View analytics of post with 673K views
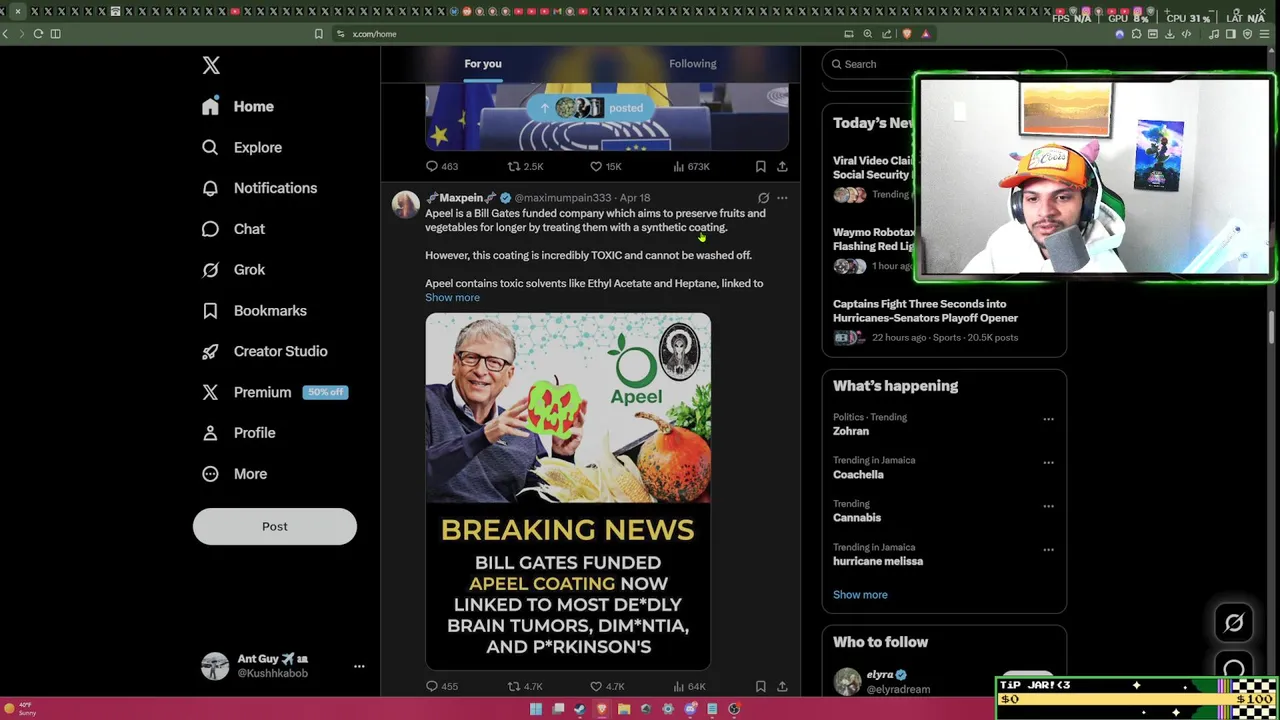 (x=691, y=166)
